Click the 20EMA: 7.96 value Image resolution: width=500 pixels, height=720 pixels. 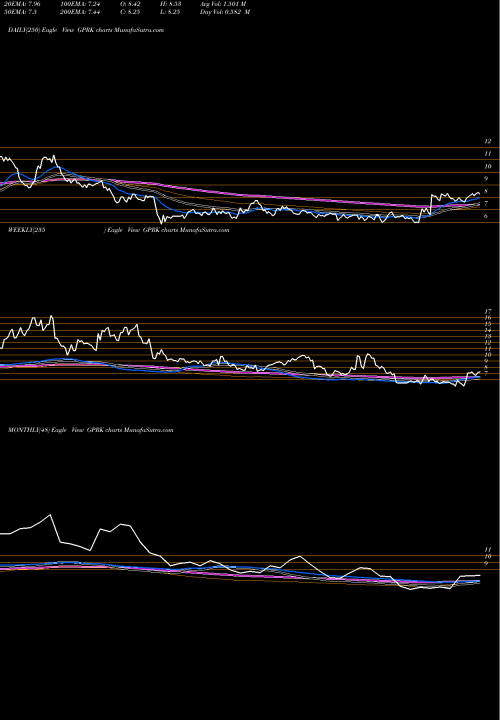[x=21, y=4]
